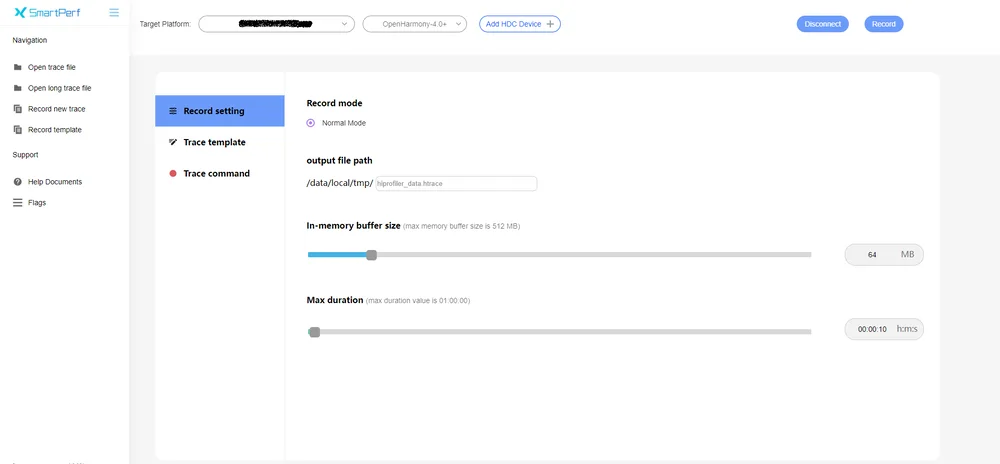Open the Trace command tab
The height and width of the screenshot is (464, 1000).
(x=219, y=173)
